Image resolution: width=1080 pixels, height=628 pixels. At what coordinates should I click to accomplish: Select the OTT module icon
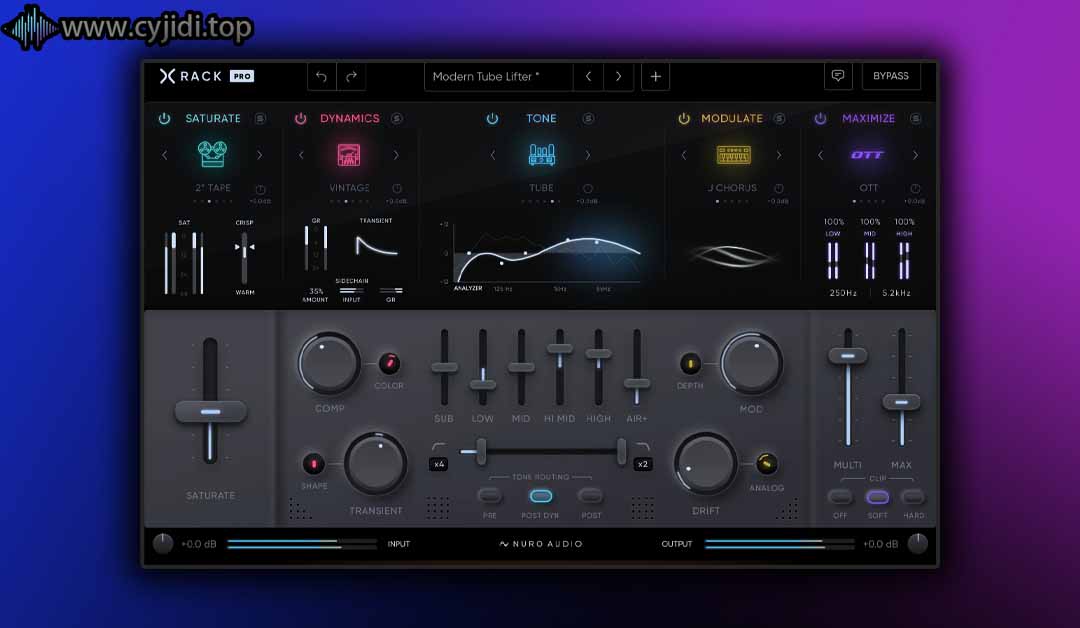[867, 154]
